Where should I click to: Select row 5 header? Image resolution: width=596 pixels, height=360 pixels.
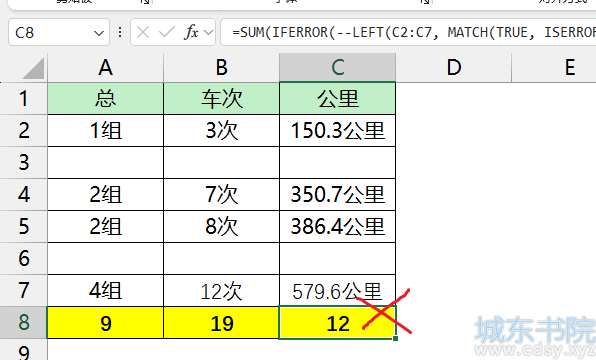pos(24,226)
